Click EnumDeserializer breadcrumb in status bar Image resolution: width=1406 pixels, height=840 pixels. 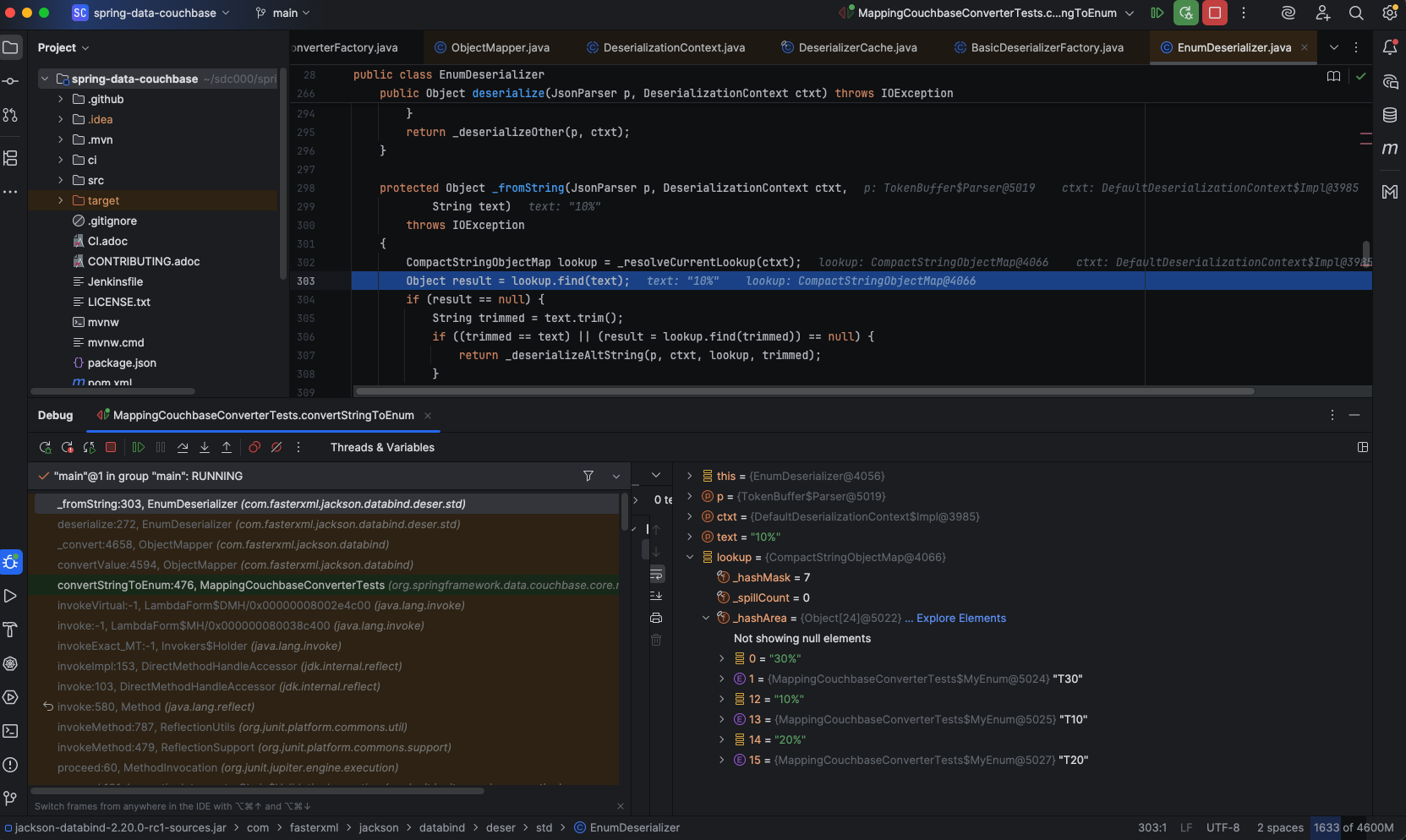pyautogui.click(x=626, y=827)
